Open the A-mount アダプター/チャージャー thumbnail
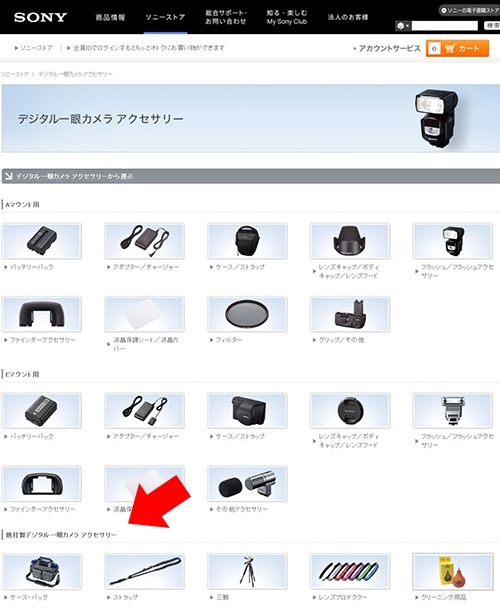 pos(144,241)
